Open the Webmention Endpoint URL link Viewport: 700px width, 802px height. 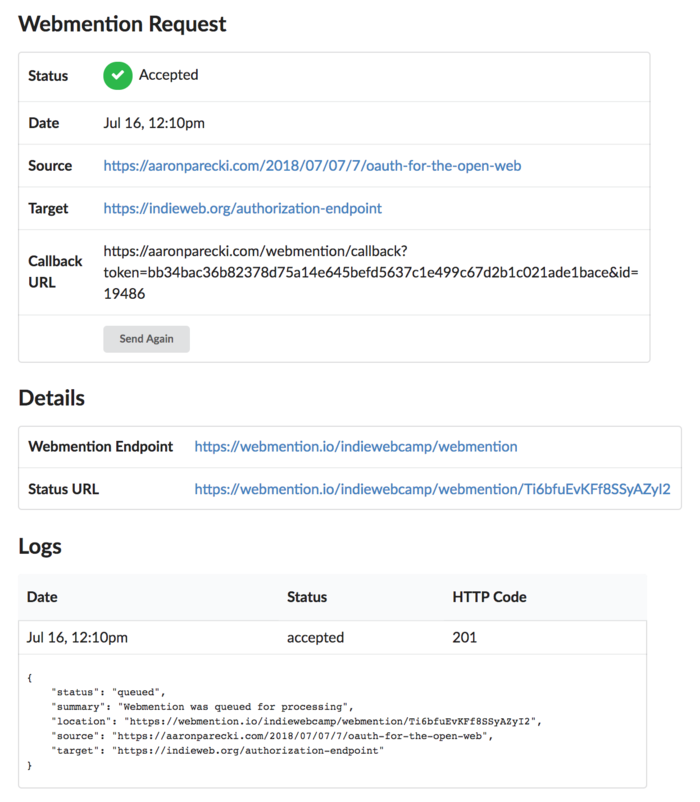click(356, 447)
